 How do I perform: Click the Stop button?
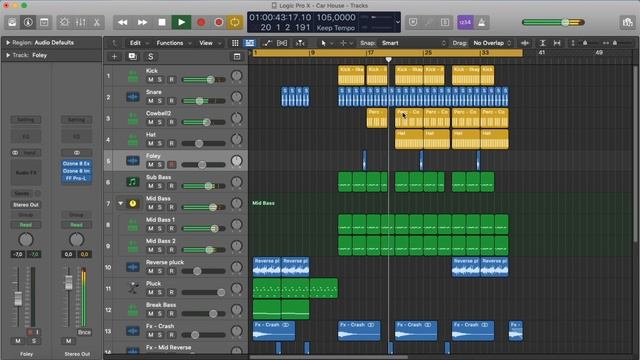(162, 22)
